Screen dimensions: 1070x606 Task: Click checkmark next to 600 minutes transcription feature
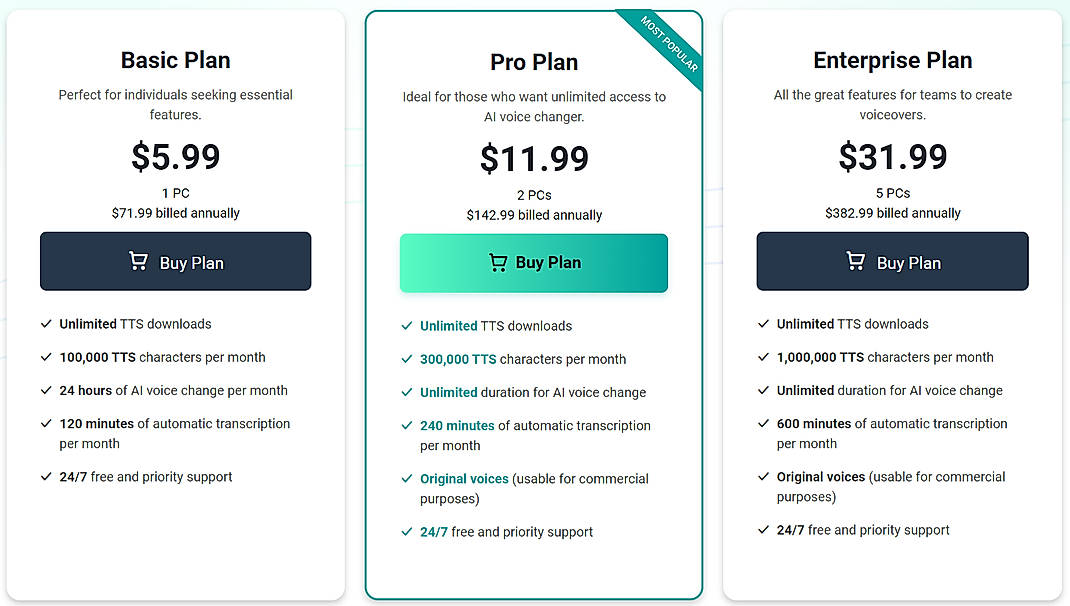coord(763,423)
